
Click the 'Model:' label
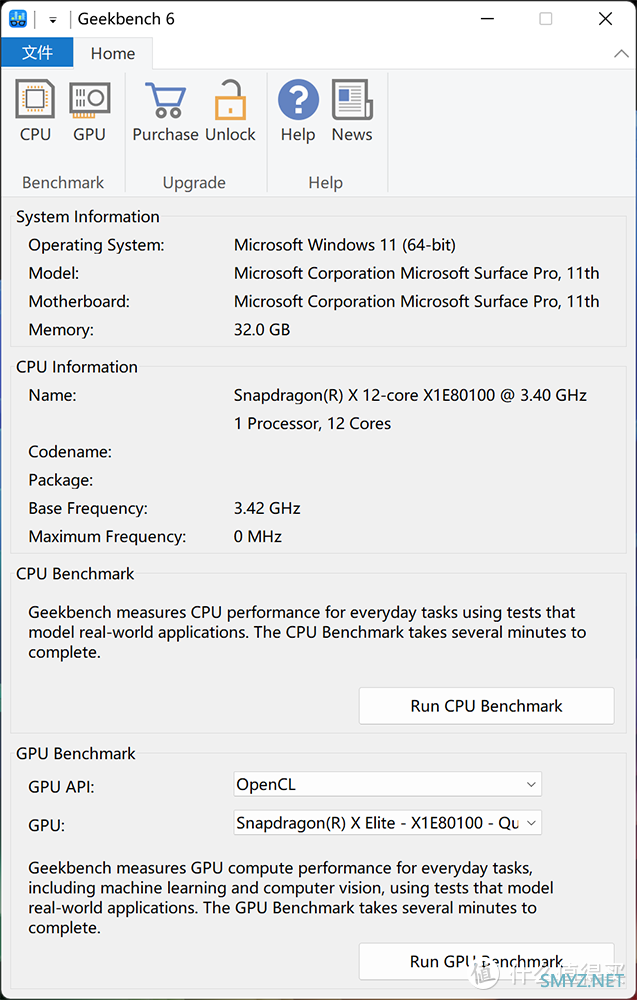tap(54, 273)
